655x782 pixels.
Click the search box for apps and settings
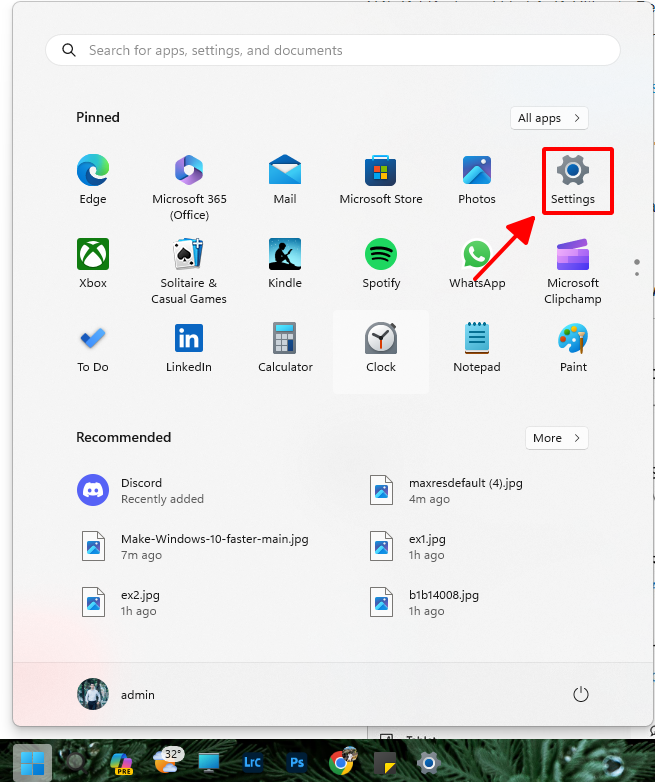coord(333,50)
